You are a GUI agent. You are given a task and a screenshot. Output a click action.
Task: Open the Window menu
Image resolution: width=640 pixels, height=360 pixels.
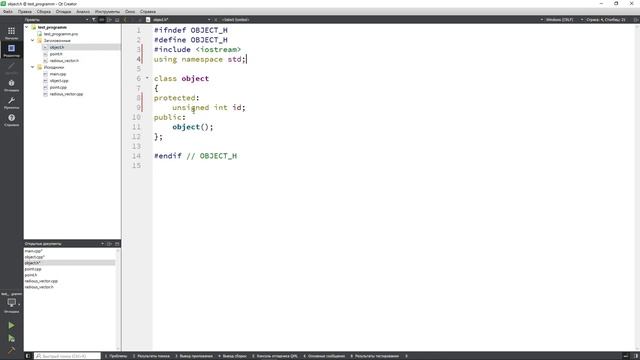(x=130, y=11)
